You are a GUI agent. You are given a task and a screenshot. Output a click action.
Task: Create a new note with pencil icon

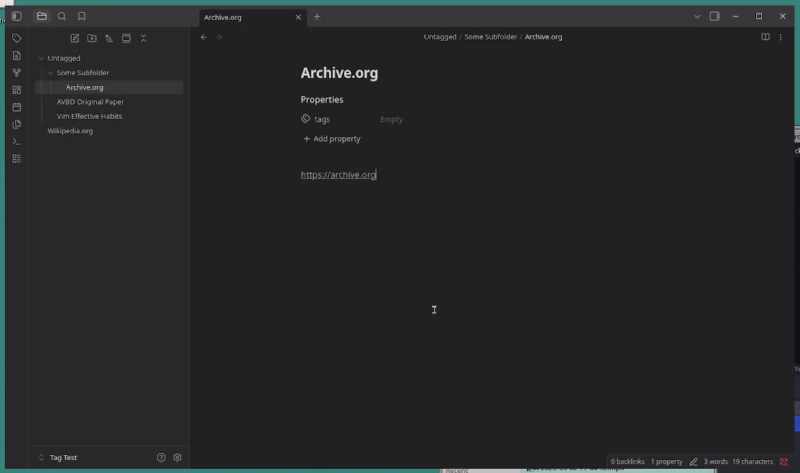point(74,38)
